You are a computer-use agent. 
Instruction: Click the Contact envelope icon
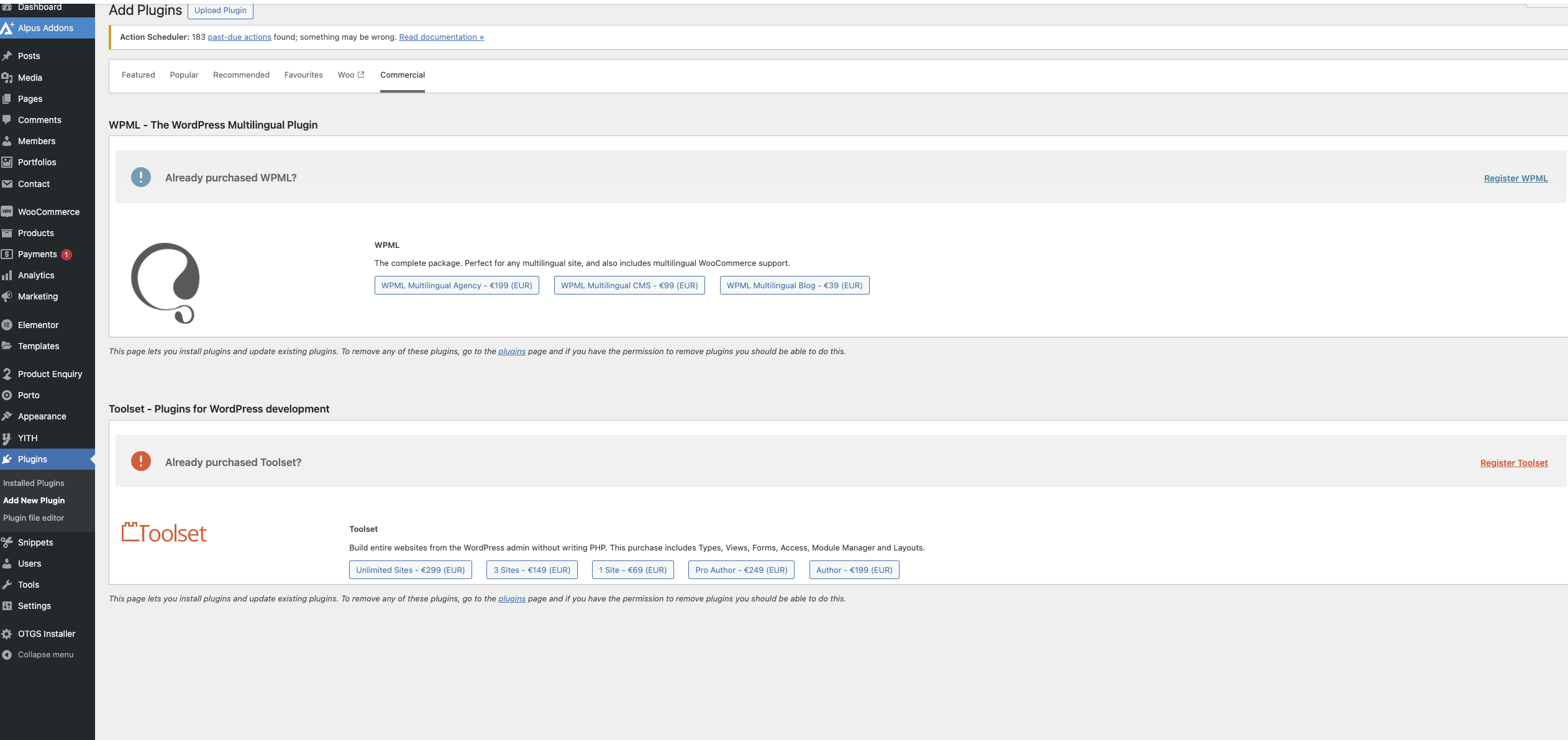click(7, 184)
